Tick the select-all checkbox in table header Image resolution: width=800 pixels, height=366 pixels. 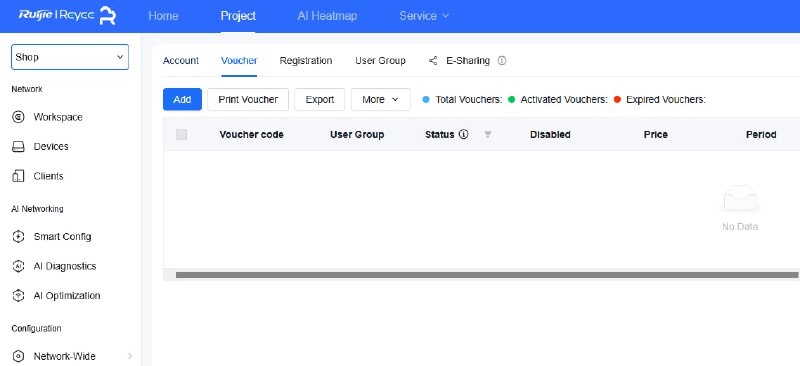pos(181,135)
